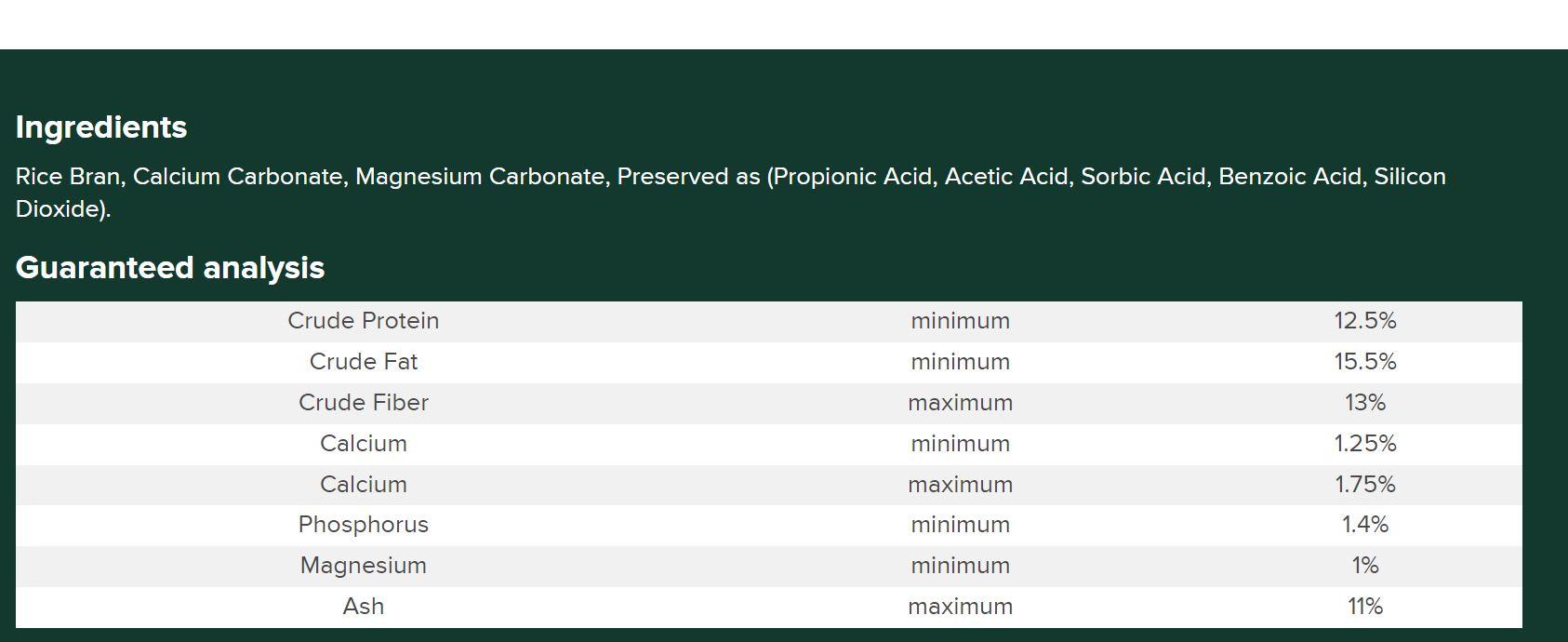
Task: Click the 1.75% Calcium maximum value
Action: [x=1364, y=485]
